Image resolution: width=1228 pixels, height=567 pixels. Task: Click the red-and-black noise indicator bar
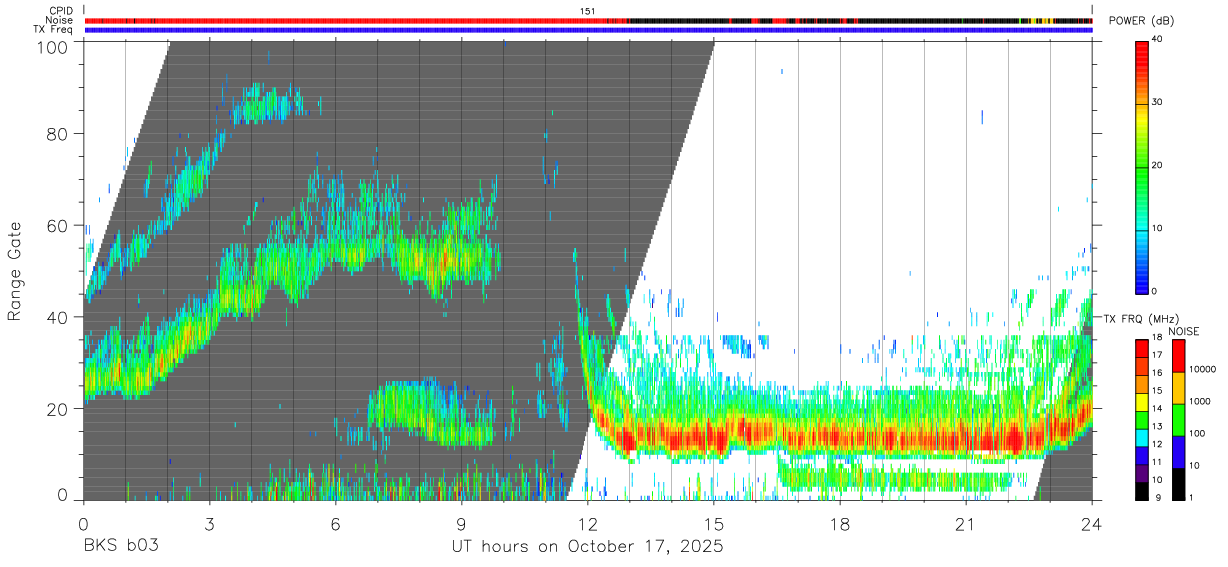pyautogui.click(x=588, y=20)
